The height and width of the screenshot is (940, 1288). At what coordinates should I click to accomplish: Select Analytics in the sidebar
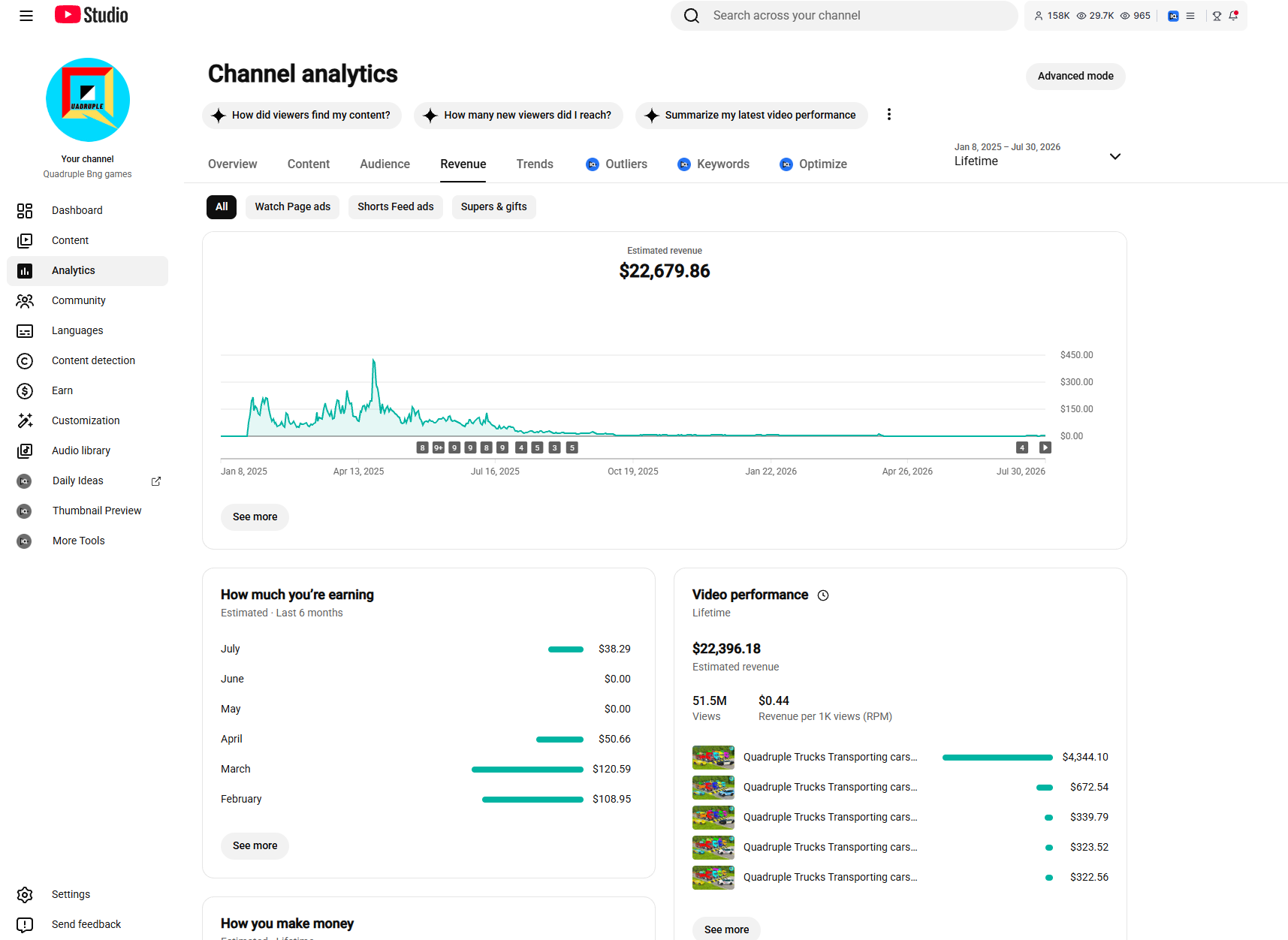[x=87, y=270]
